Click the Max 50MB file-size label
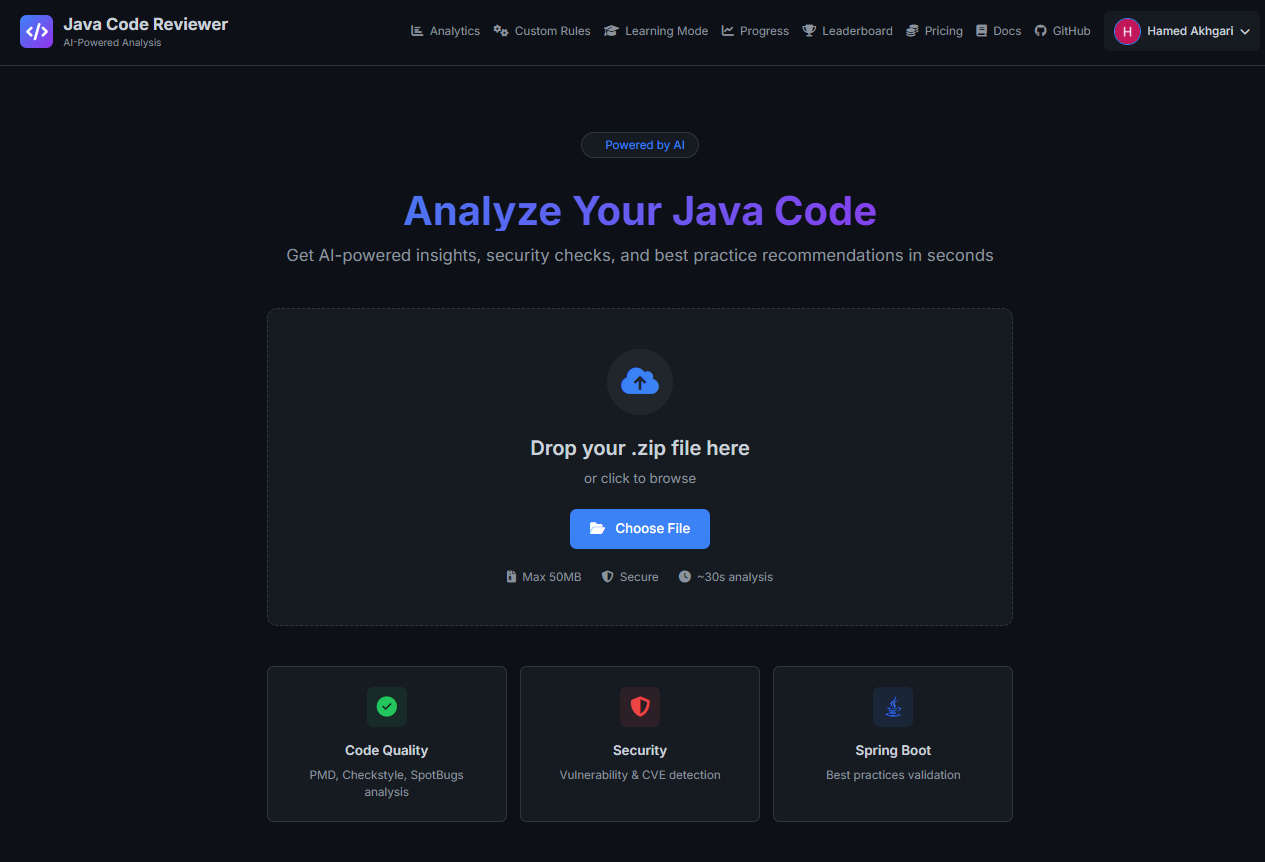1265x862 pixels. [x=543, y=576]
